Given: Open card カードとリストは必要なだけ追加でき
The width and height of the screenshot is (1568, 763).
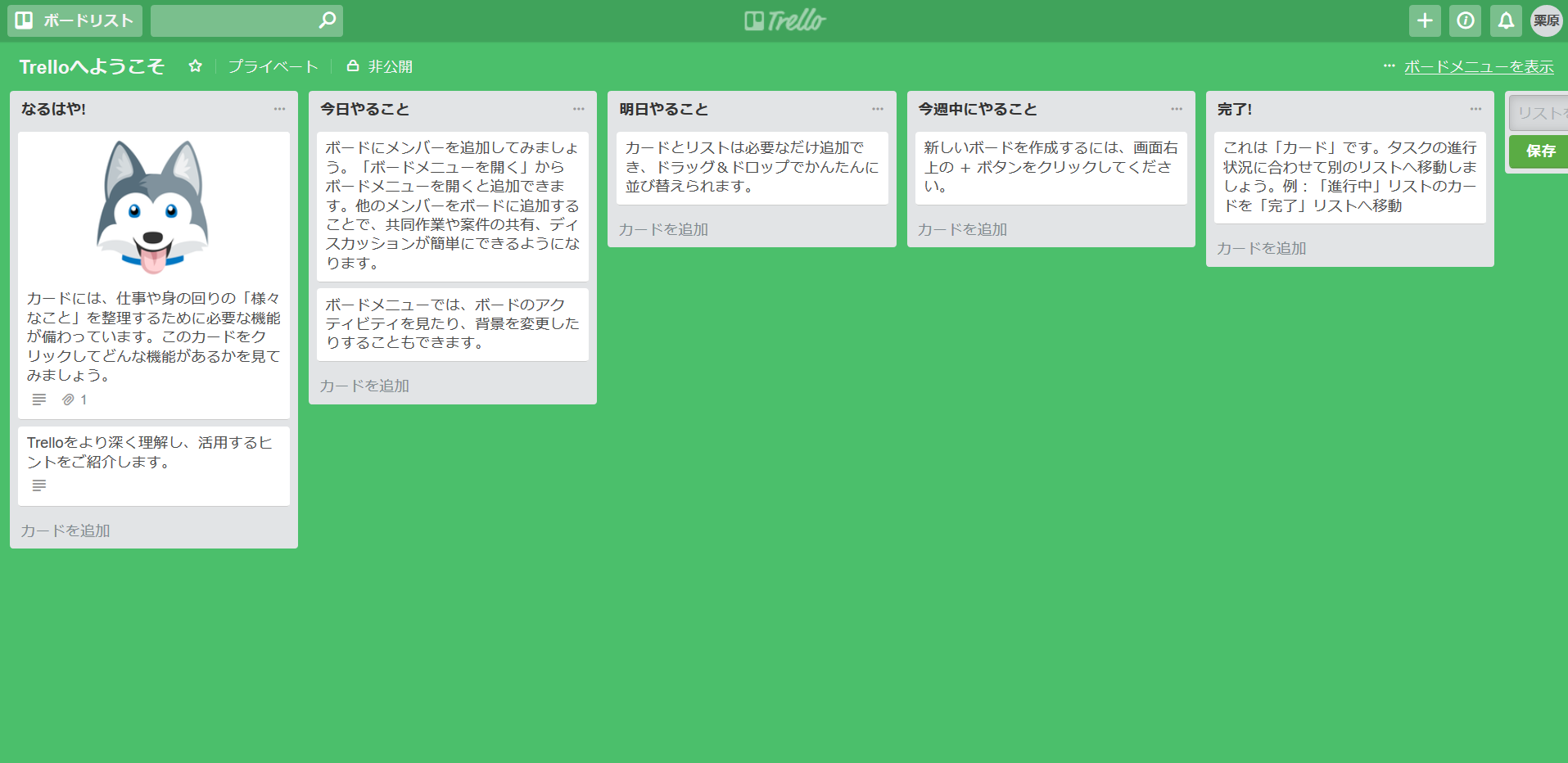Looking at the screenshot, I should [752, 168].
